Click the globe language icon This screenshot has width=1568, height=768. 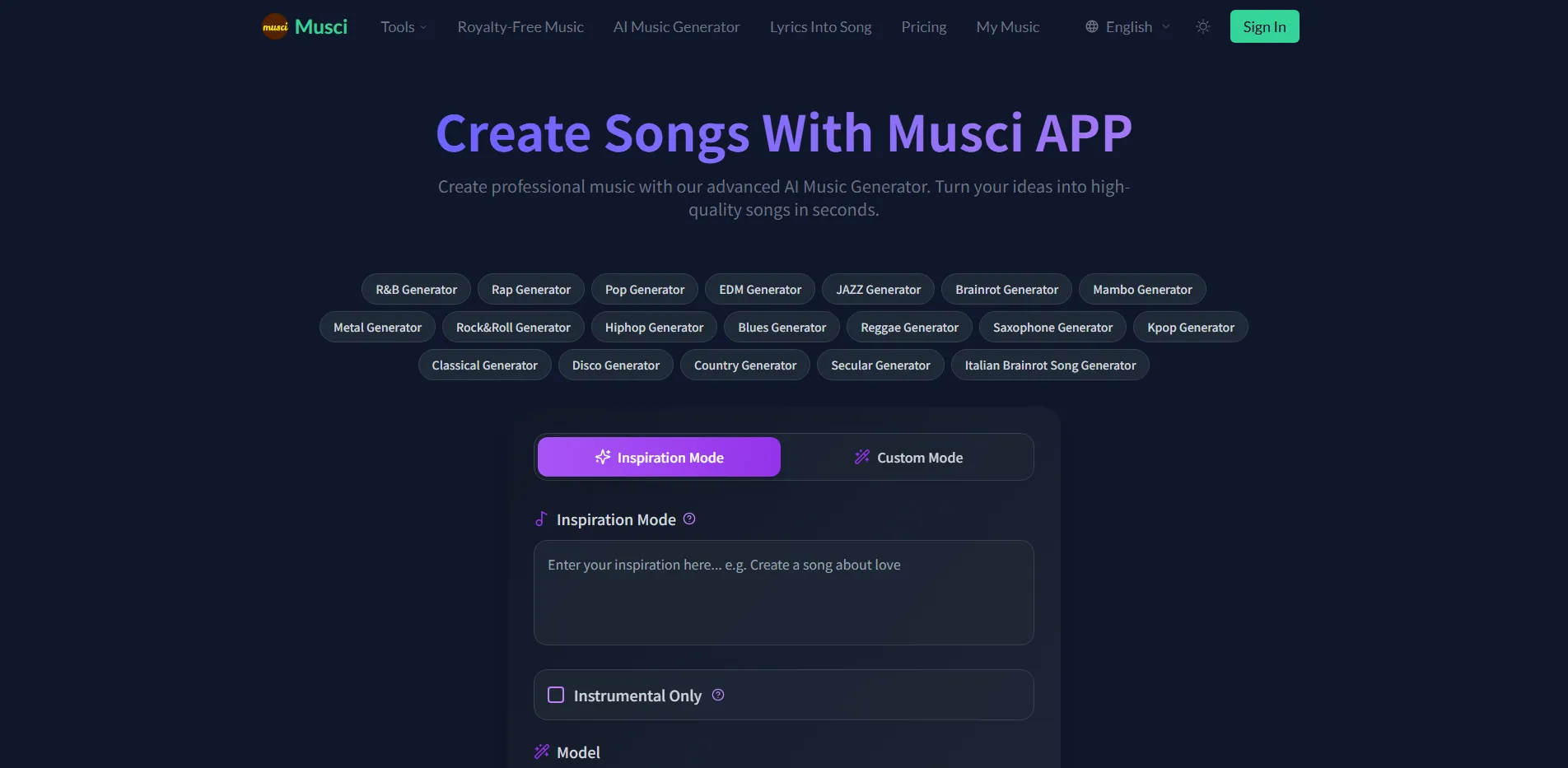(1091, 26)
